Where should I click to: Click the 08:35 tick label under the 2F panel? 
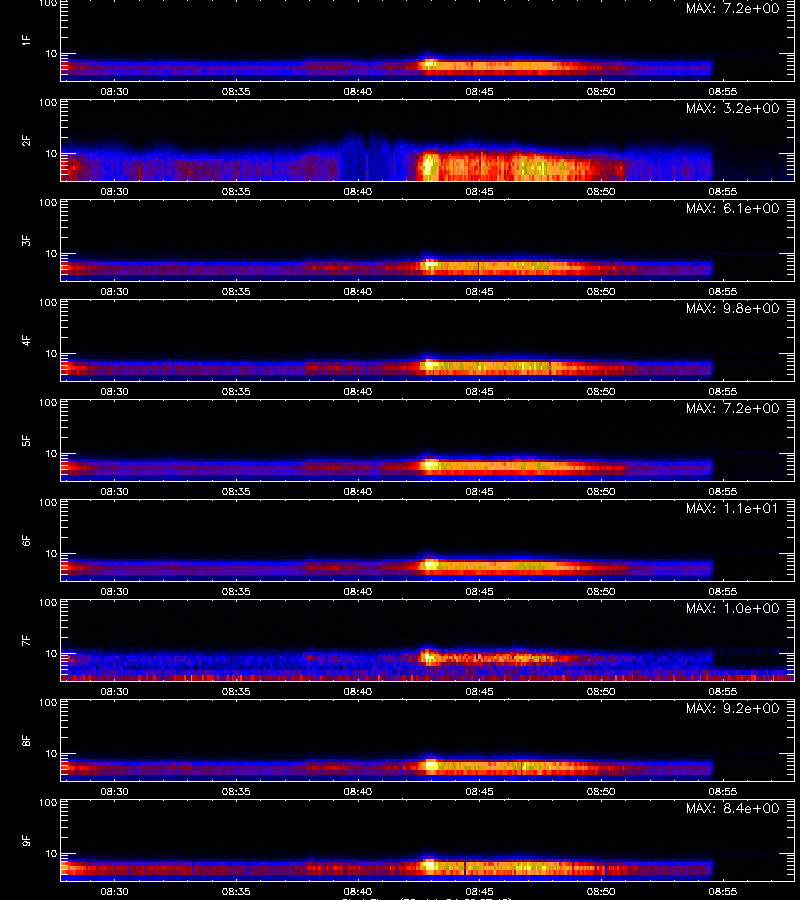pyautogui.click(x=236, y=191)
